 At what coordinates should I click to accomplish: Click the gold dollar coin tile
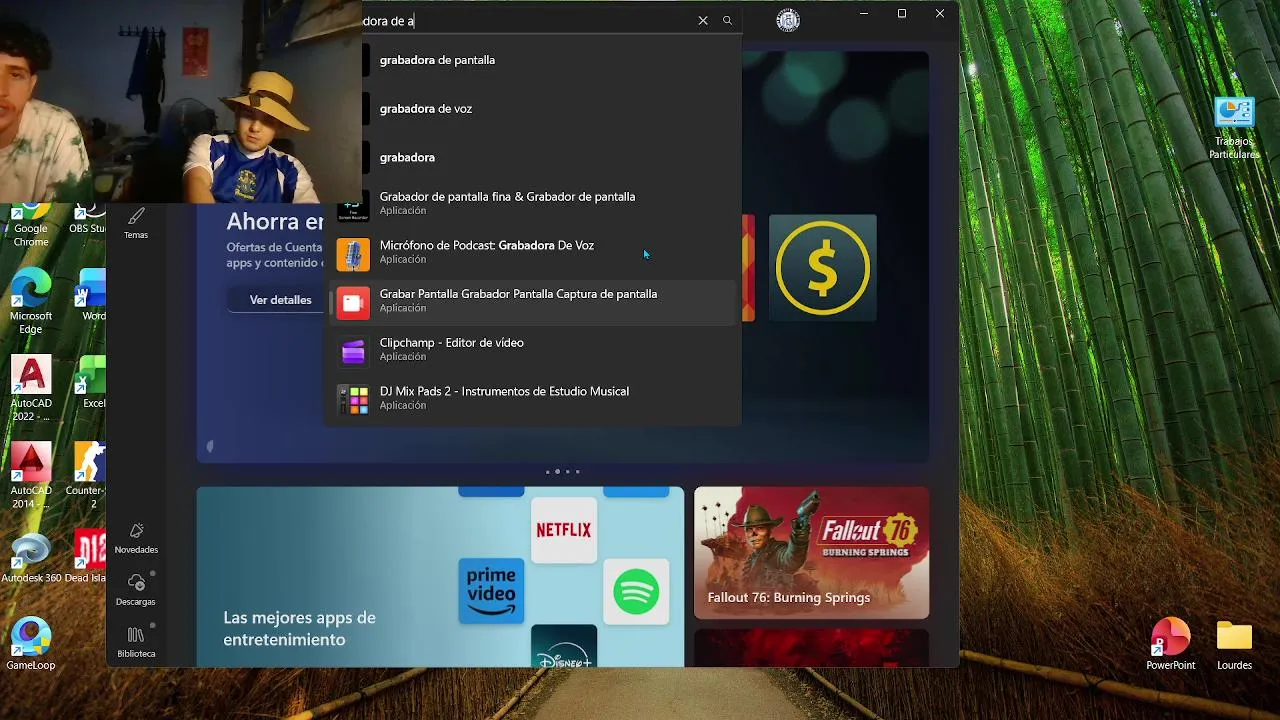(x=823, y=268)
